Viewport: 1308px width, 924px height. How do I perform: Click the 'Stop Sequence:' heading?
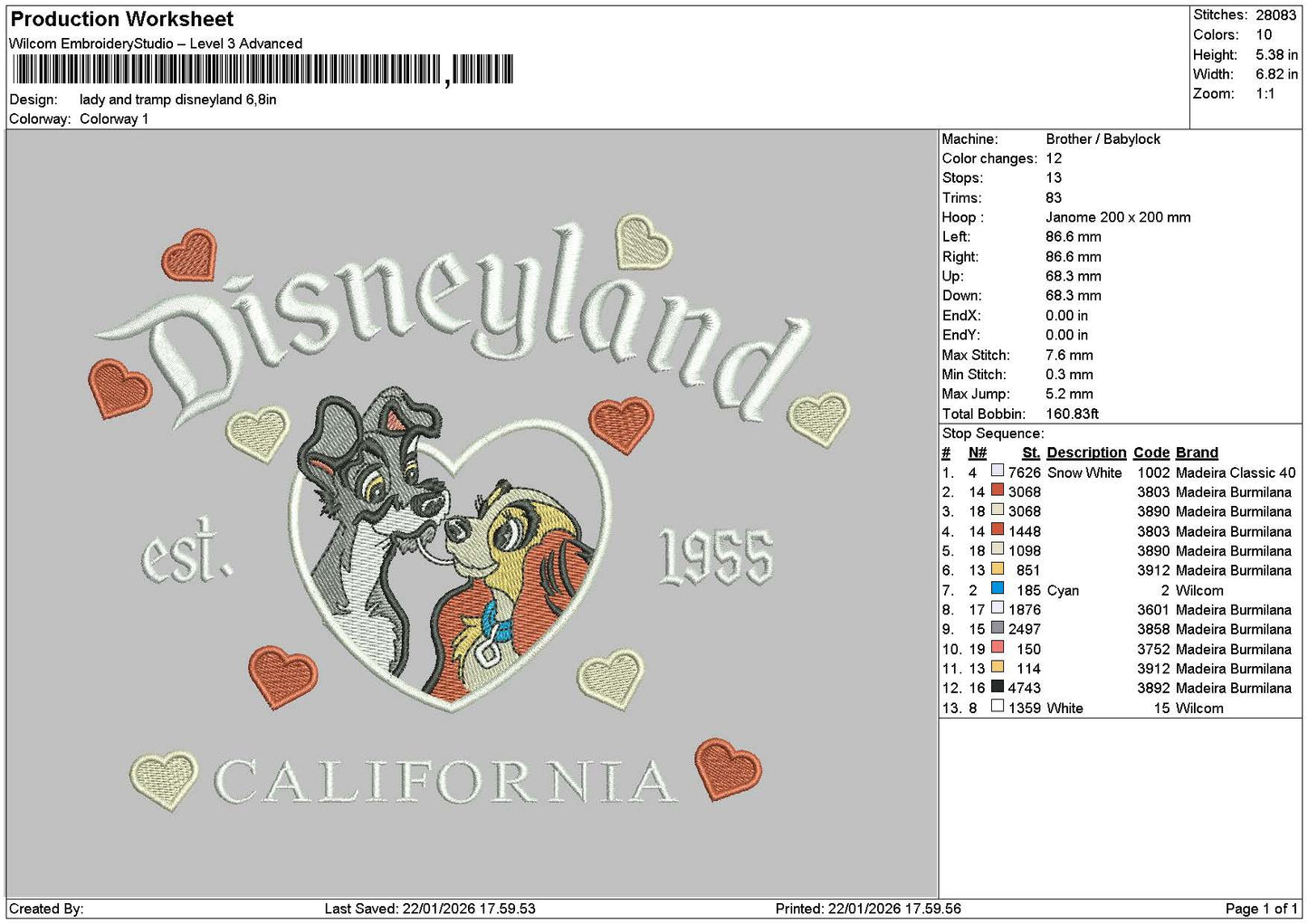pyautogui.click(x=993, y=433)
